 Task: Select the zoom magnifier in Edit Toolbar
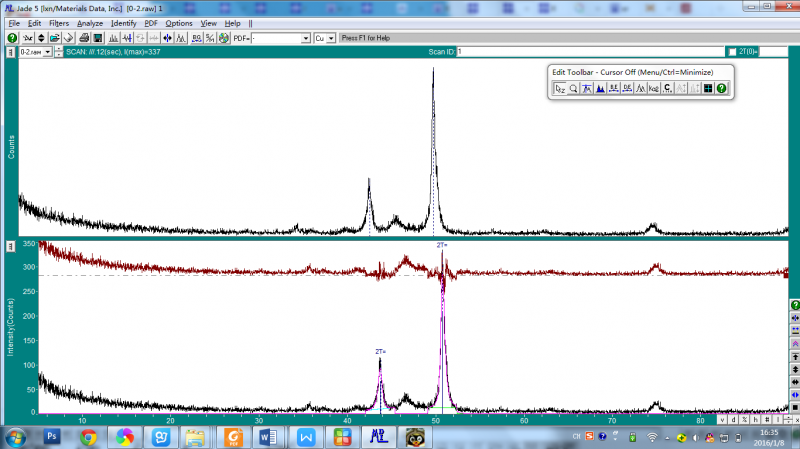click(573, 88)
